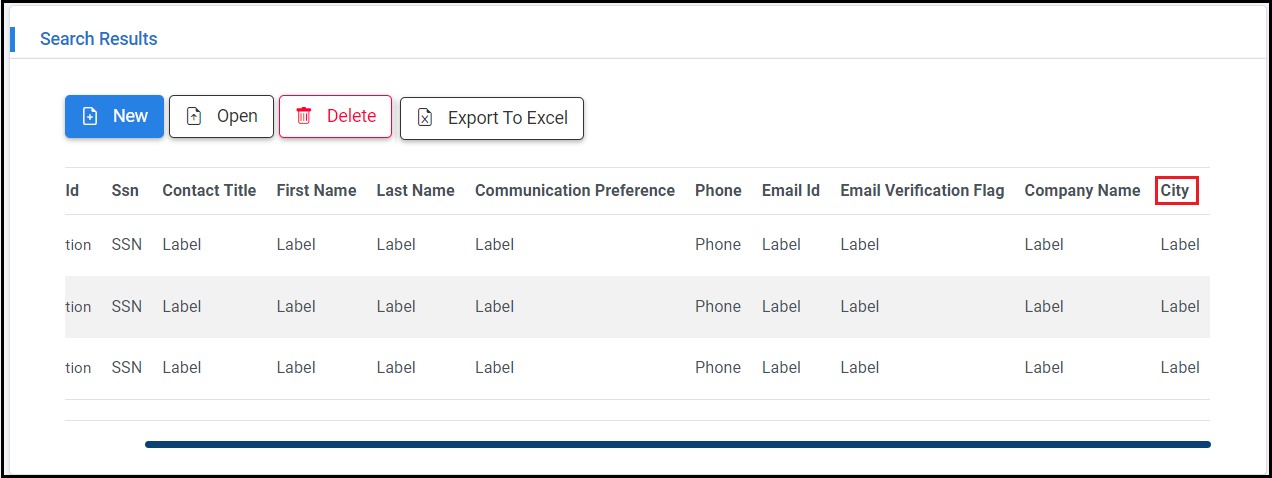Sort by the City column header

pos(1175,190)
